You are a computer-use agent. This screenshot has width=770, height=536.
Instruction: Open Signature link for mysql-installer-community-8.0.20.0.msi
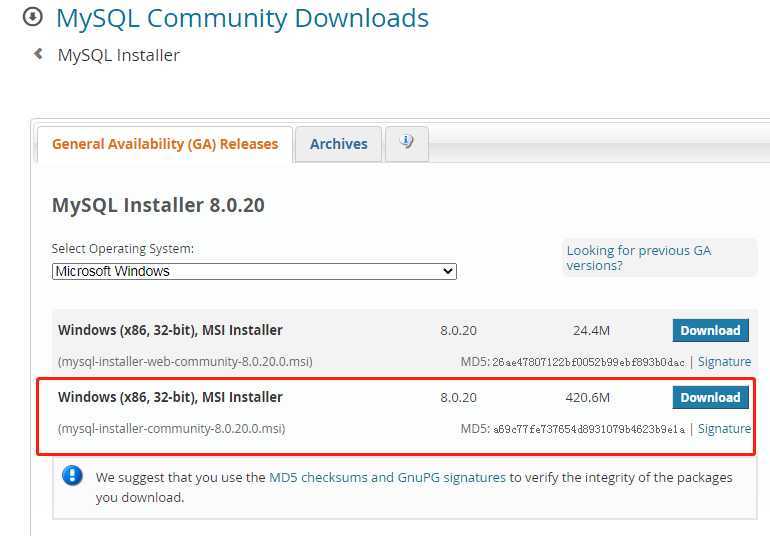tap(724, 428)
